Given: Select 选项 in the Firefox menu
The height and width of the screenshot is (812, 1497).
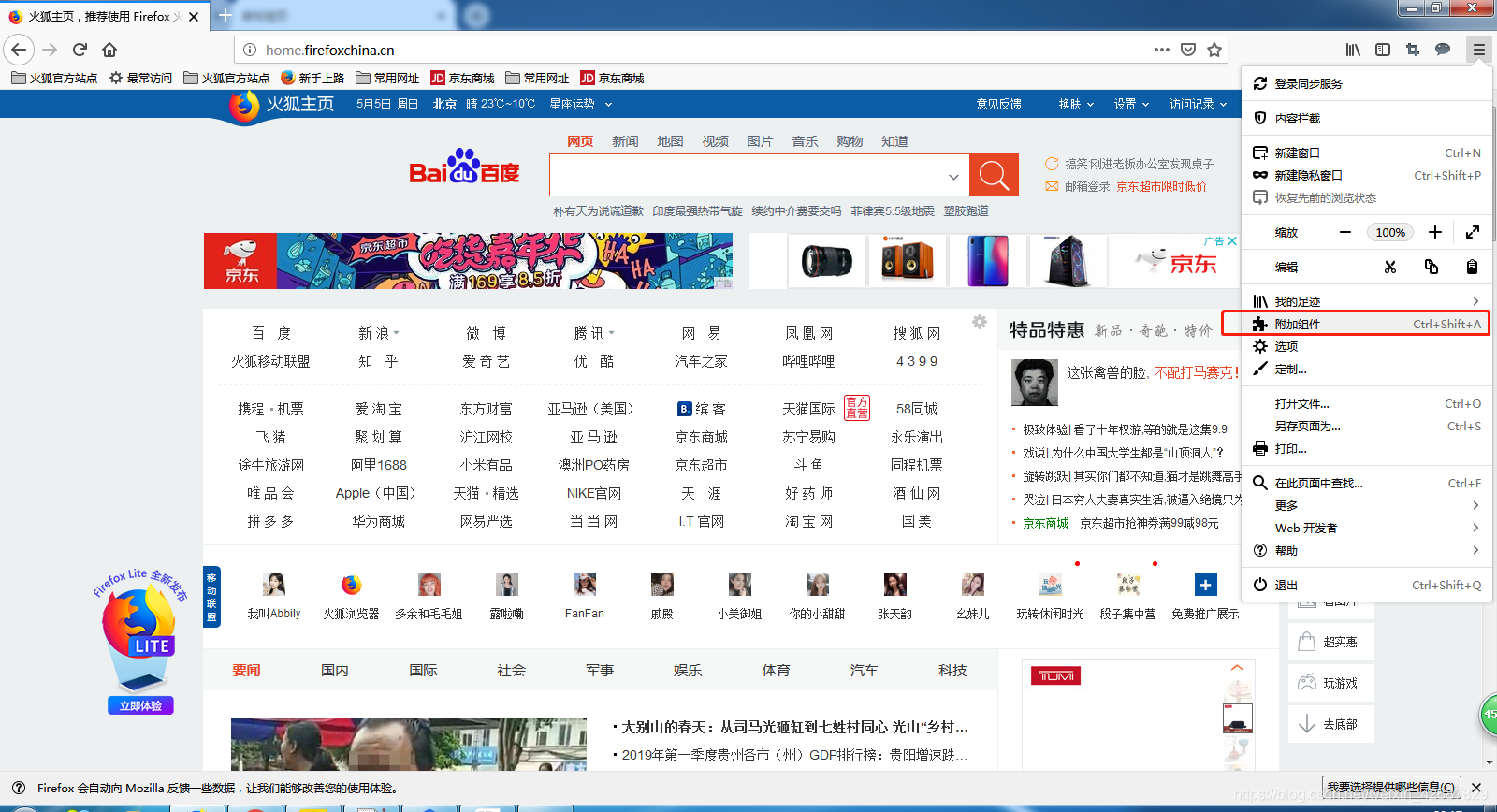Looking at the screenshot, I should tap(1367, 346).
